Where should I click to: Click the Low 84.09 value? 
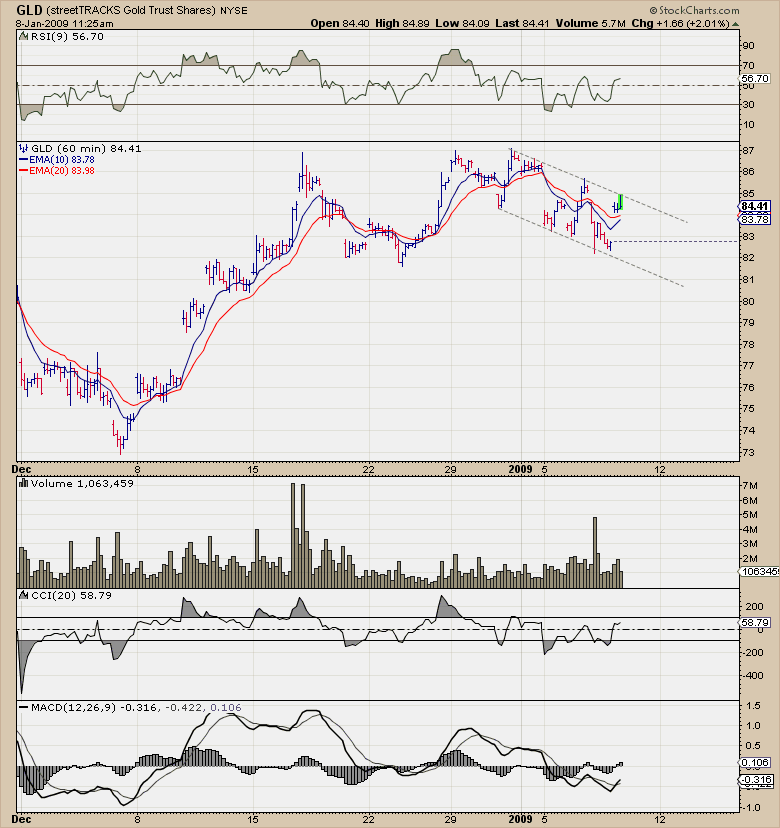(x=463, y=23)
